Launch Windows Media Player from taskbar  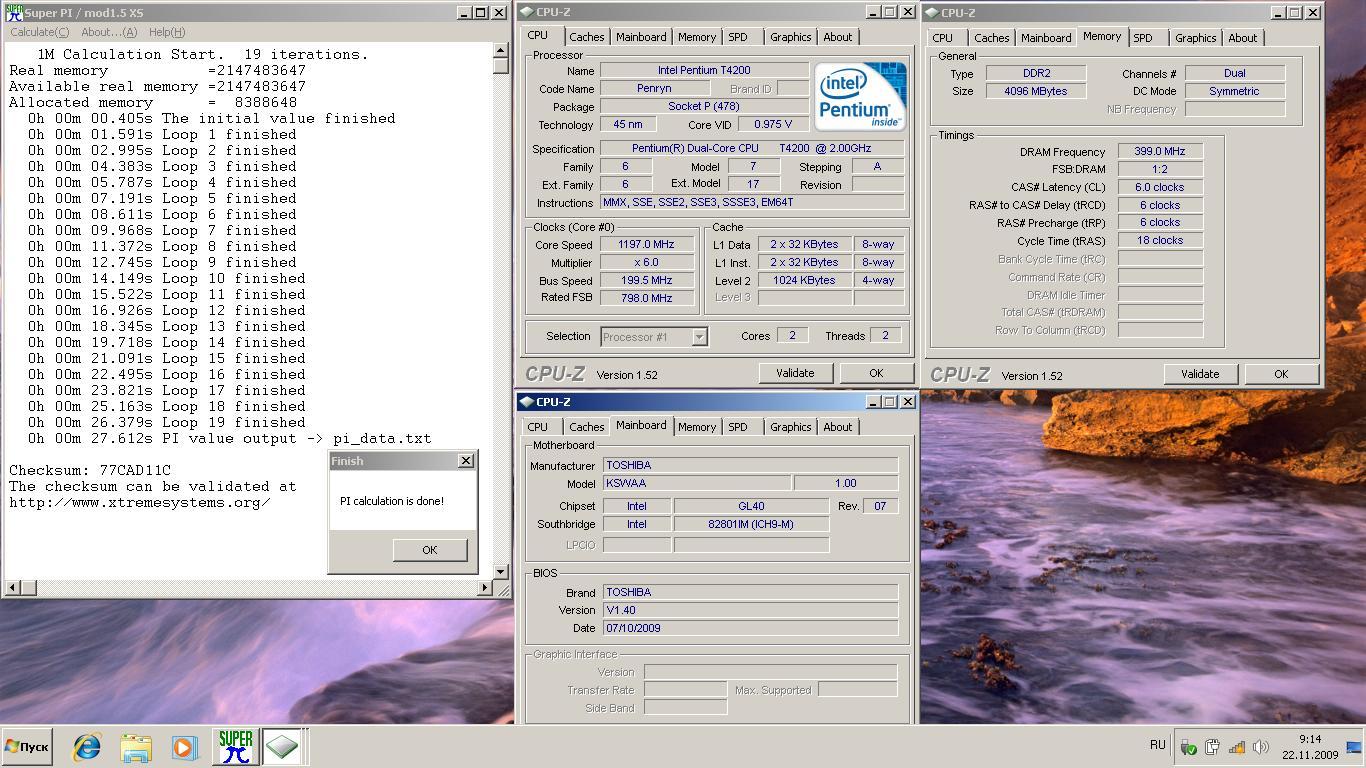tap(184, 747)
